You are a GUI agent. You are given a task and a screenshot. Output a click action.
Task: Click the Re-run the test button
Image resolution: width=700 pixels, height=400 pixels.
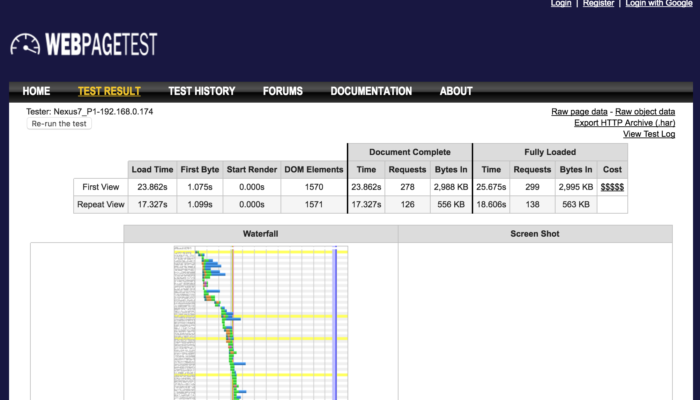coord(59,124)
